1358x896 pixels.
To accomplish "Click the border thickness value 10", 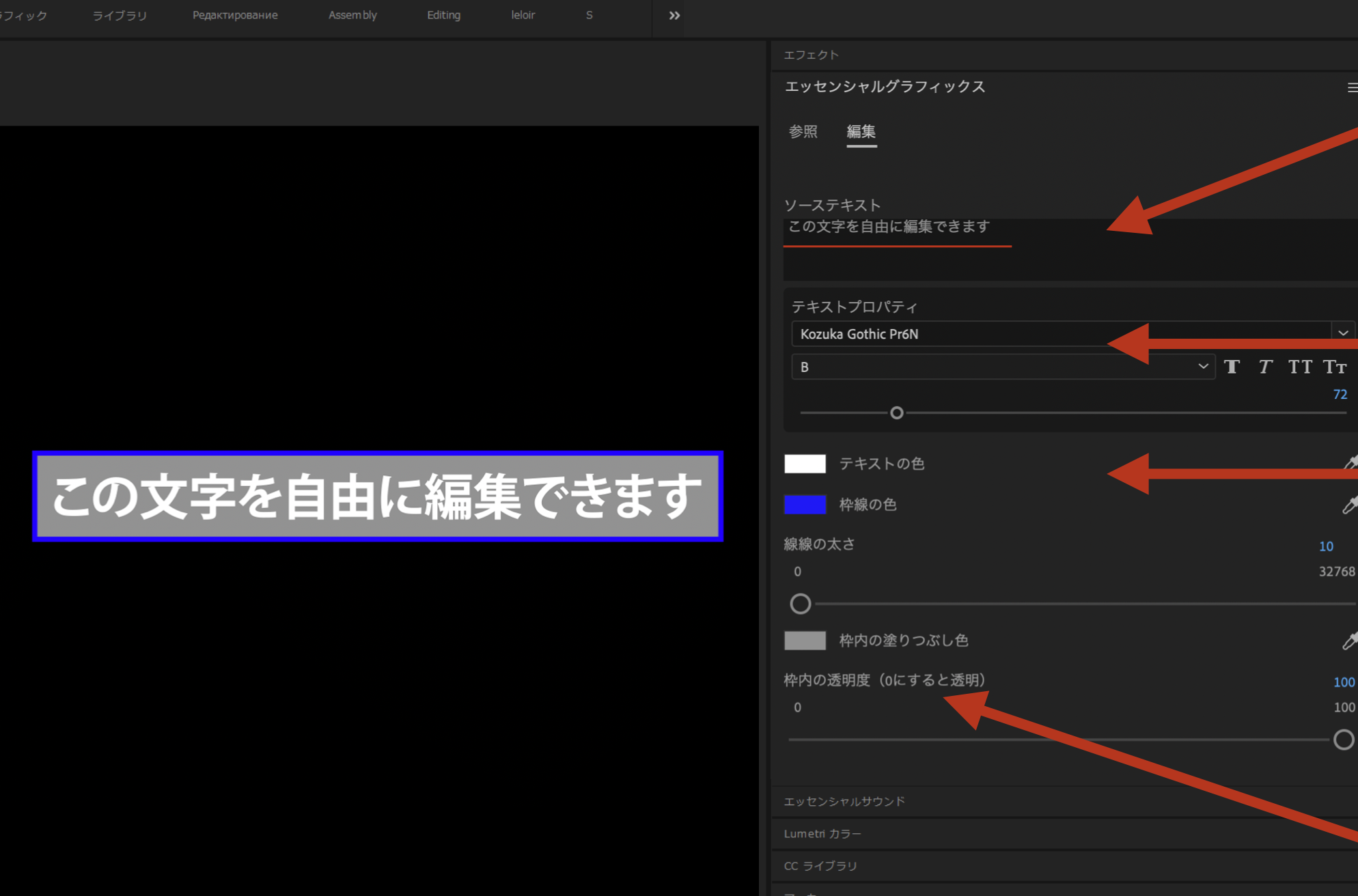I will pyautogui.click(x=1326, y=546).
